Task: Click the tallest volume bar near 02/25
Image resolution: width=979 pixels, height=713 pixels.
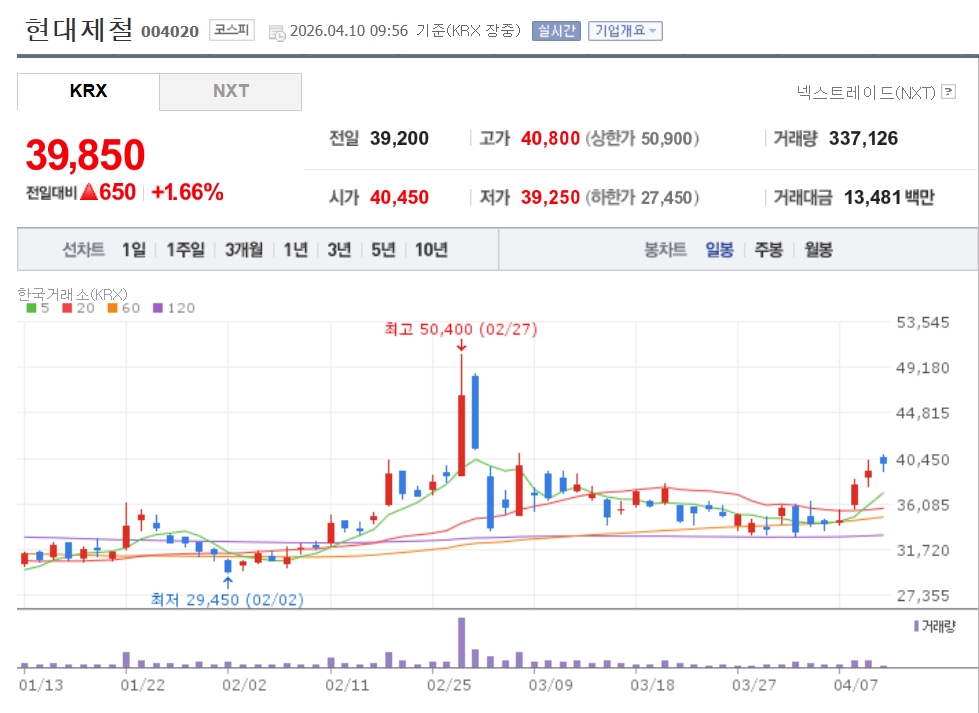Action: [x=461, y=642]
